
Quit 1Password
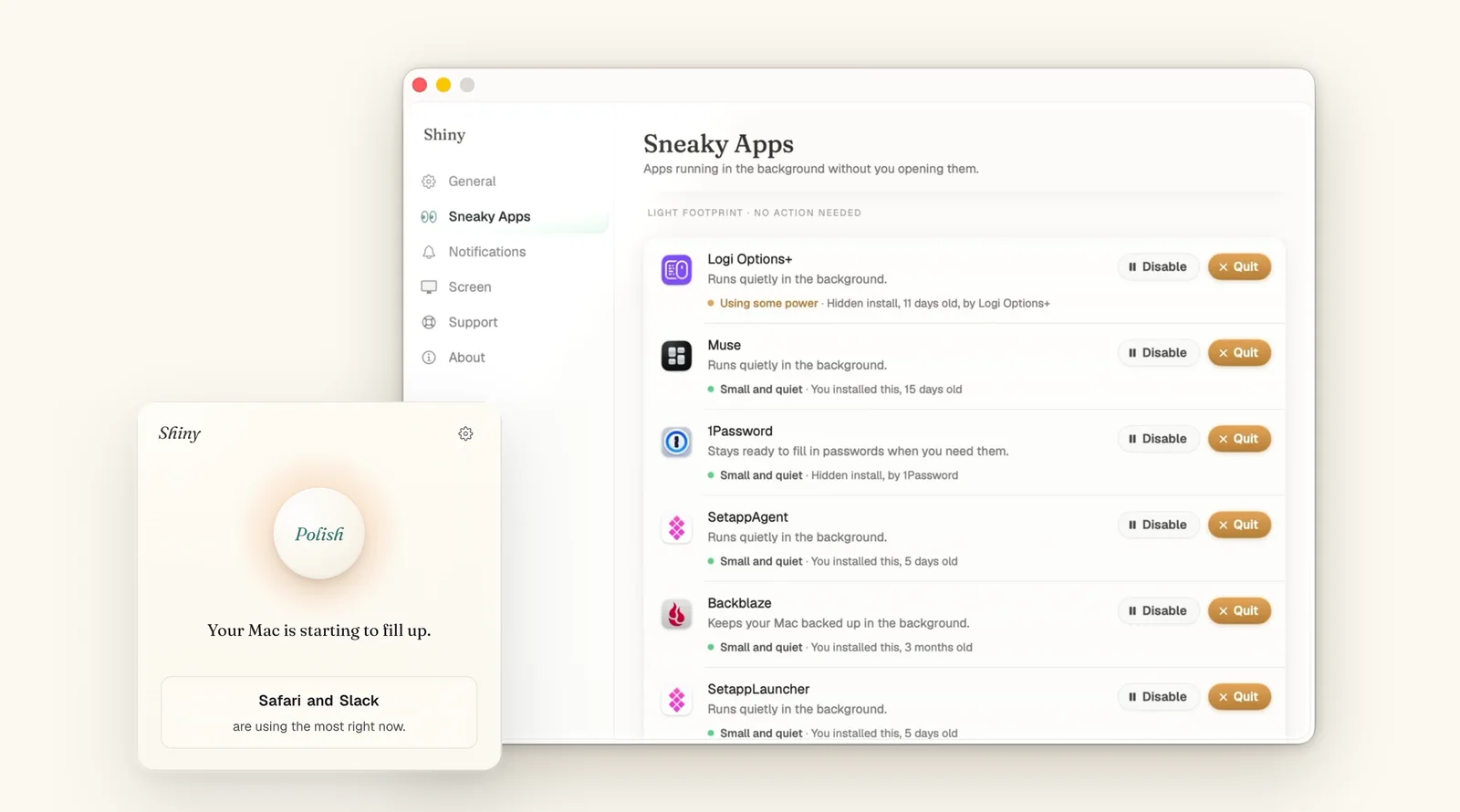point(1239,439)
